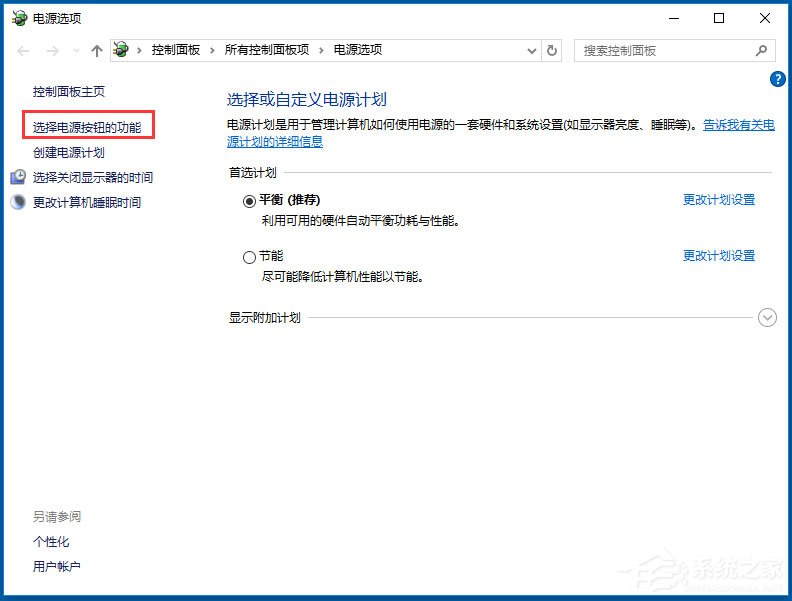Open chevron after 所有控制面板项 breadcrumb
Viewport: 792px width, 601px height.
[321, 50]
